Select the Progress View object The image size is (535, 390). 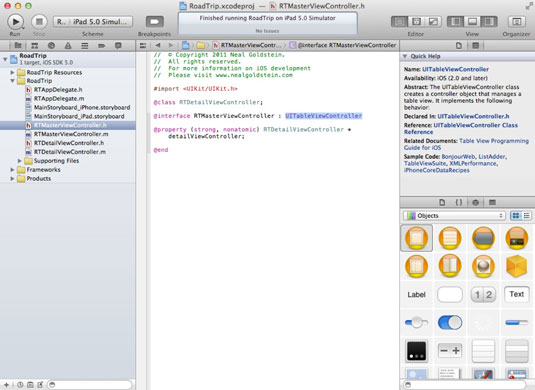(517, 322)
